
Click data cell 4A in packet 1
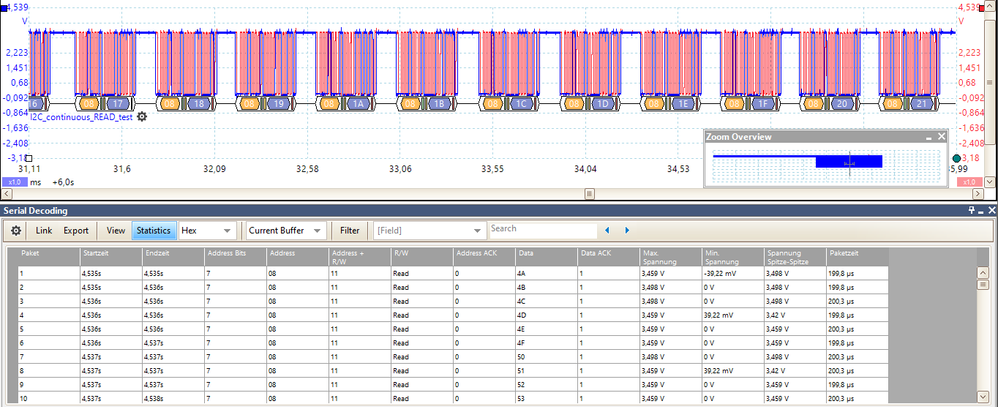tap(547, 273)
